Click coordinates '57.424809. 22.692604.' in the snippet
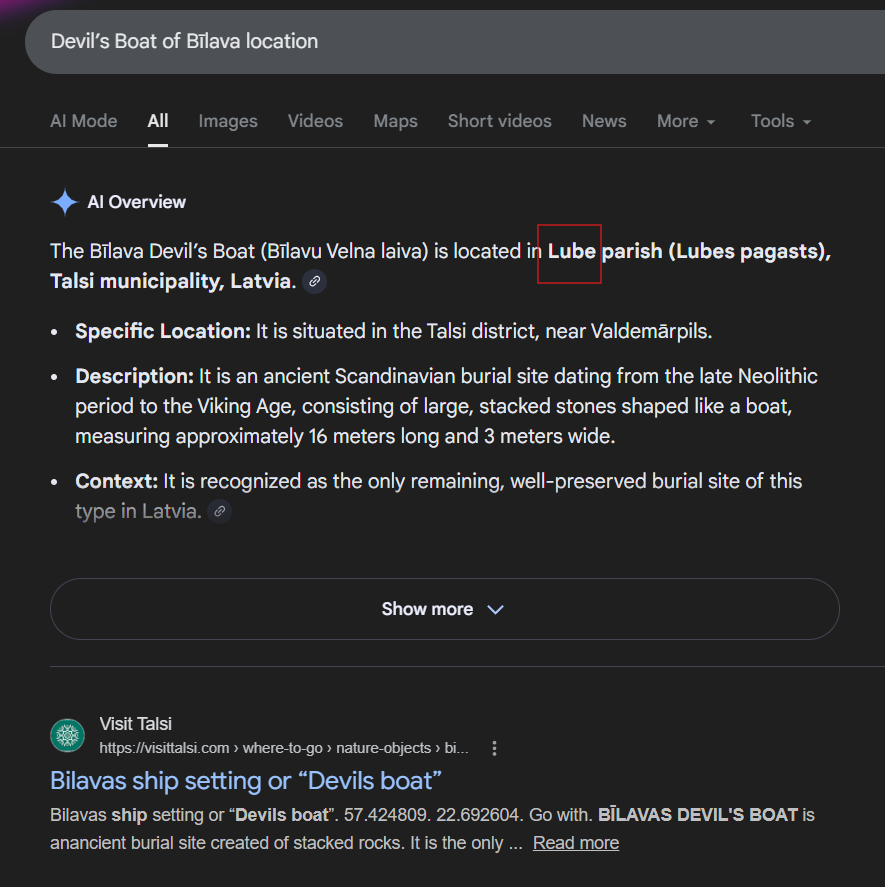The height and width of the screenshot is (887, 885). 434,815
